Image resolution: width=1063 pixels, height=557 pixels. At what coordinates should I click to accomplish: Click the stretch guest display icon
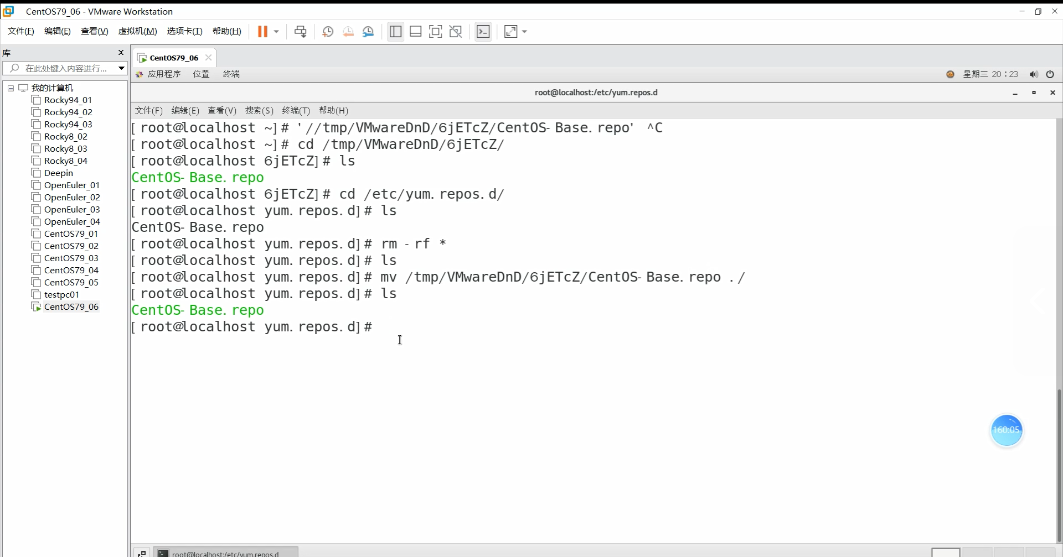coord(510,31)
